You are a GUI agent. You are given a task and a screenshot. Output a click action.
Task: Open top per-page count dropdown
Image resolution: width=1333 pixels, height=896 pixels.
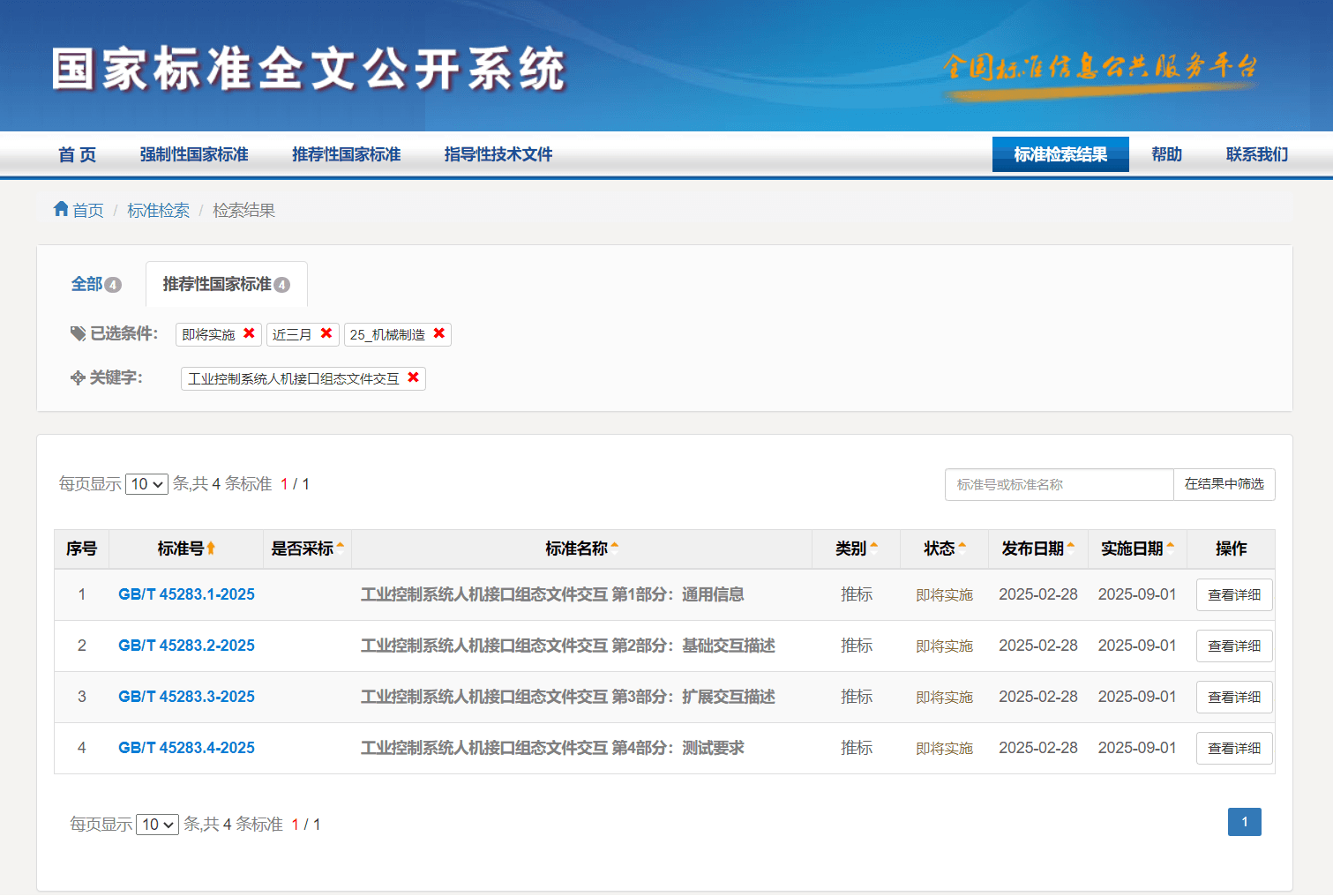click(146, 484)
